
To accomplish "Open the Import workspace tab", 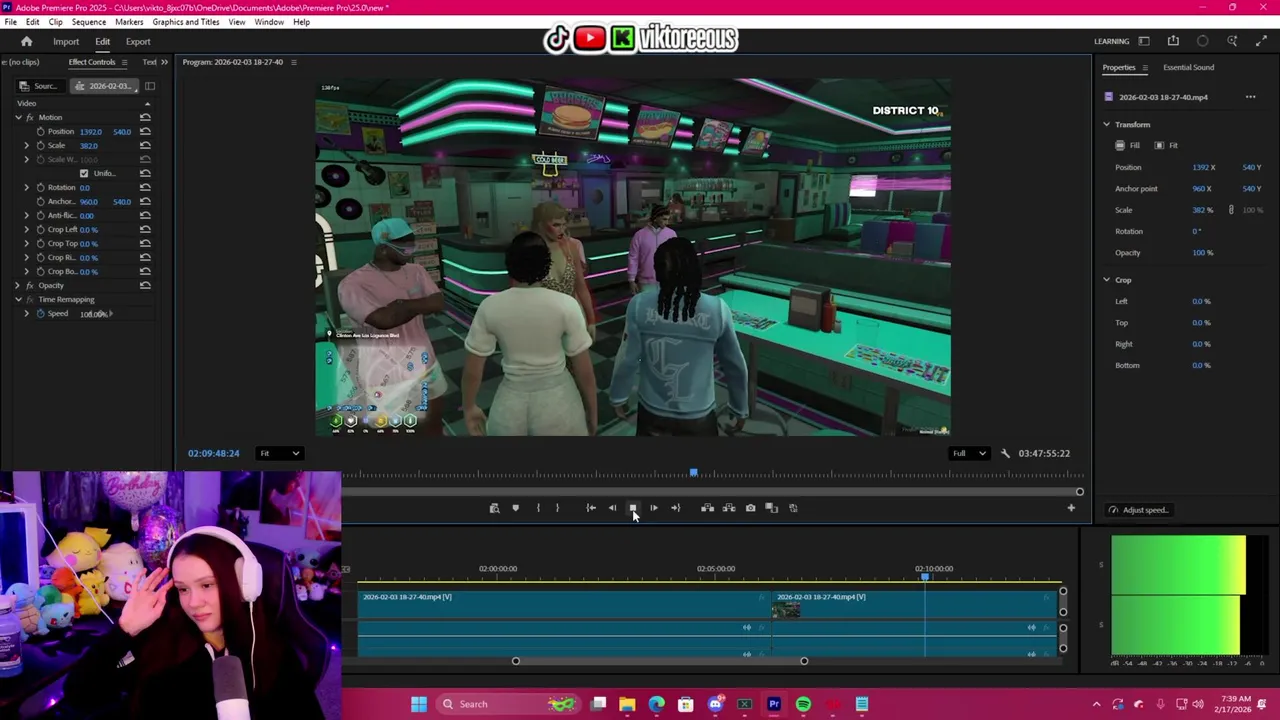I will [x=66, y=42].
